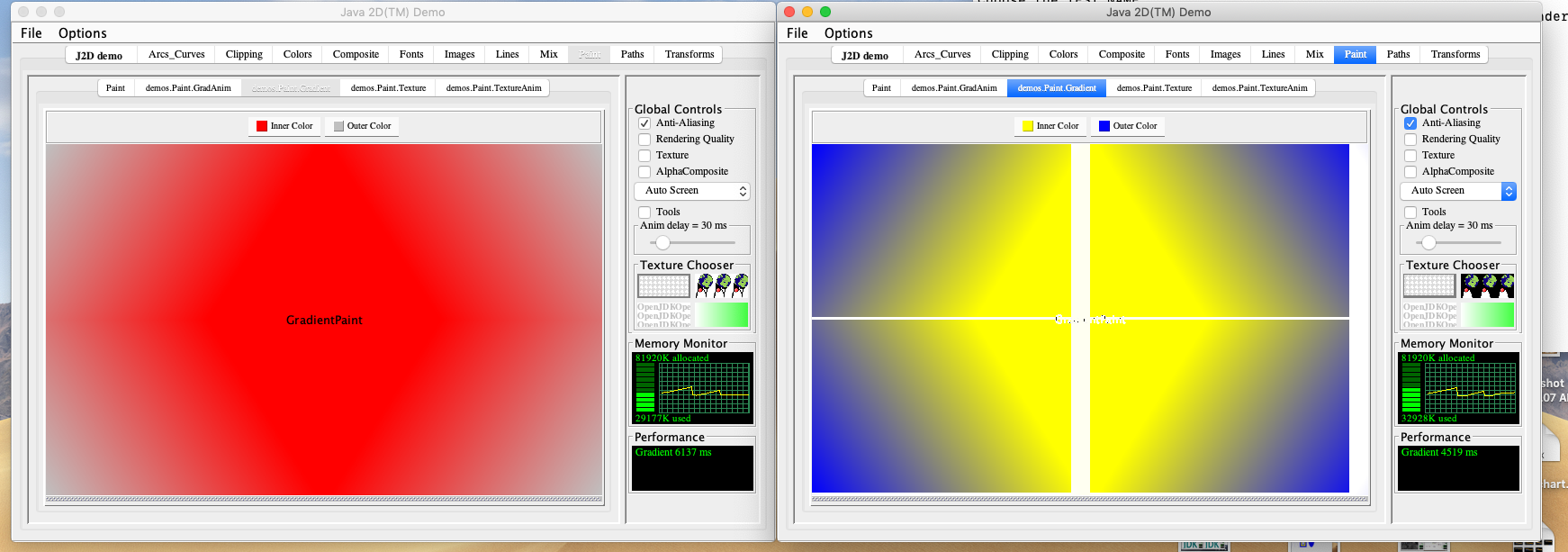Click the Performance output panel in left window
The width and height of the screenshot is (1568, 552).
691,468
